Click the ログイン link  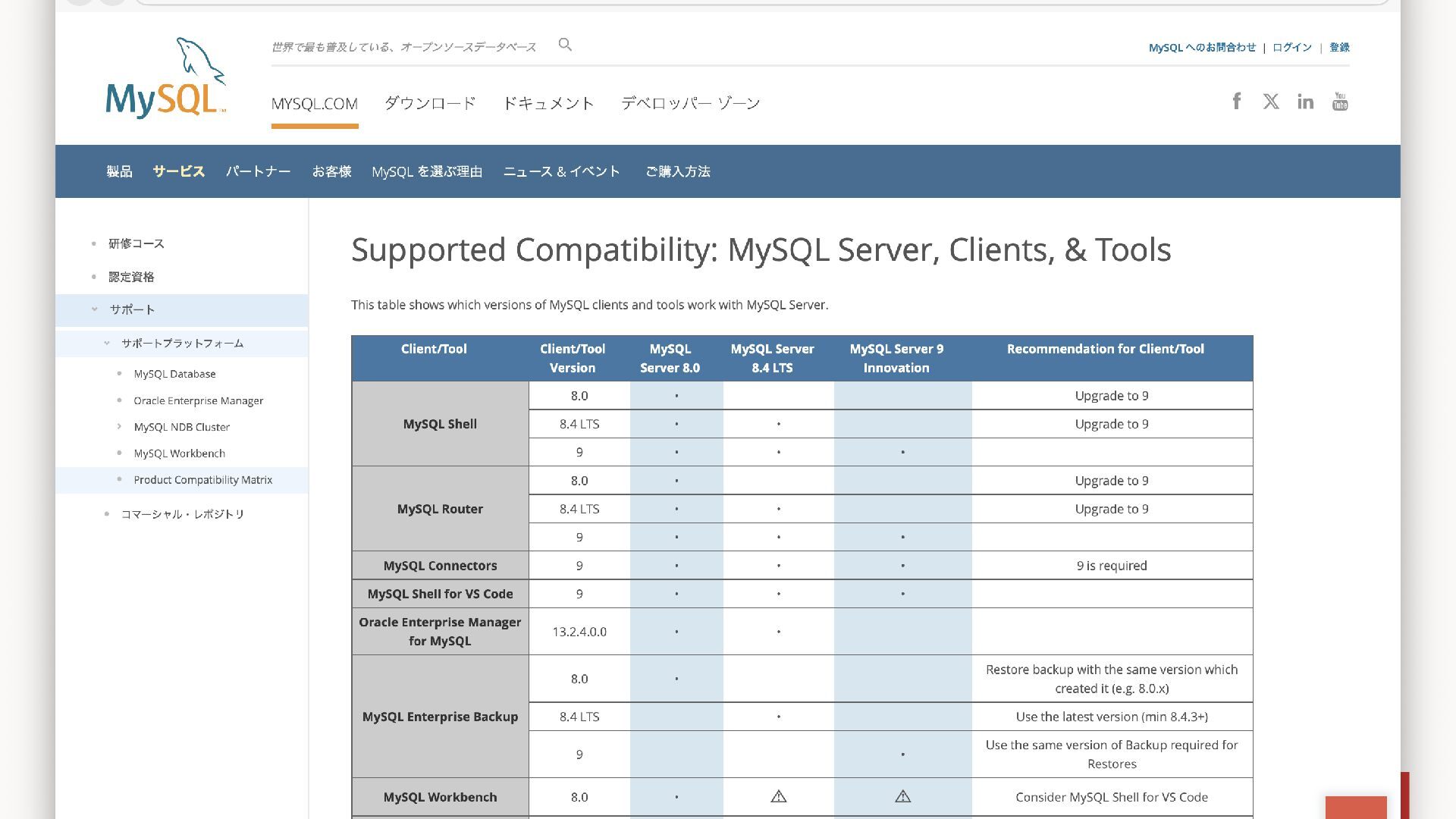pyautogui.click(x=1291, y=47)
